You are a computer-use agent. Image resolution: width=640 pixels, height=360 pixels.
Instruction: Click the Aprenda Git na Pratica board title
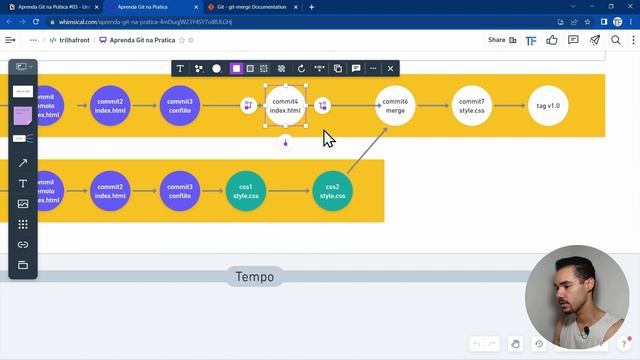[x=142, y=40]
